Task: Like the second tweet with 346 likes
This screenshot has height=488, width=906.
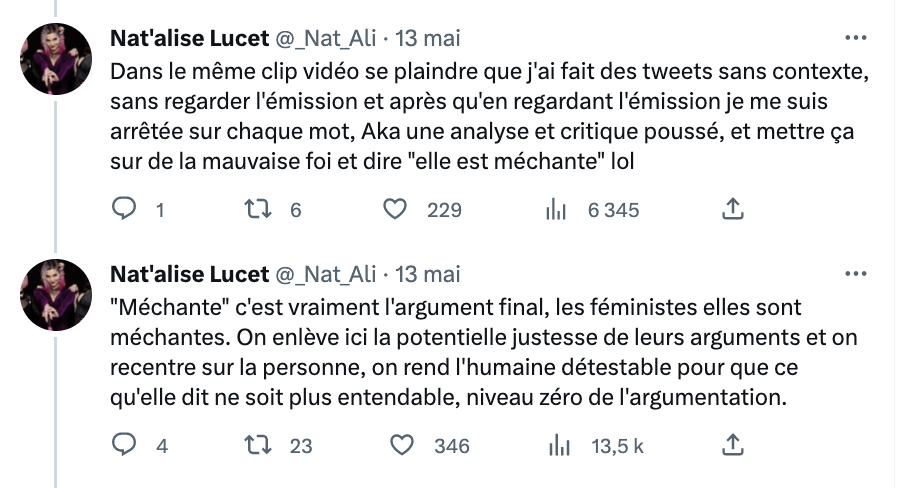Action: pos(402,445)
